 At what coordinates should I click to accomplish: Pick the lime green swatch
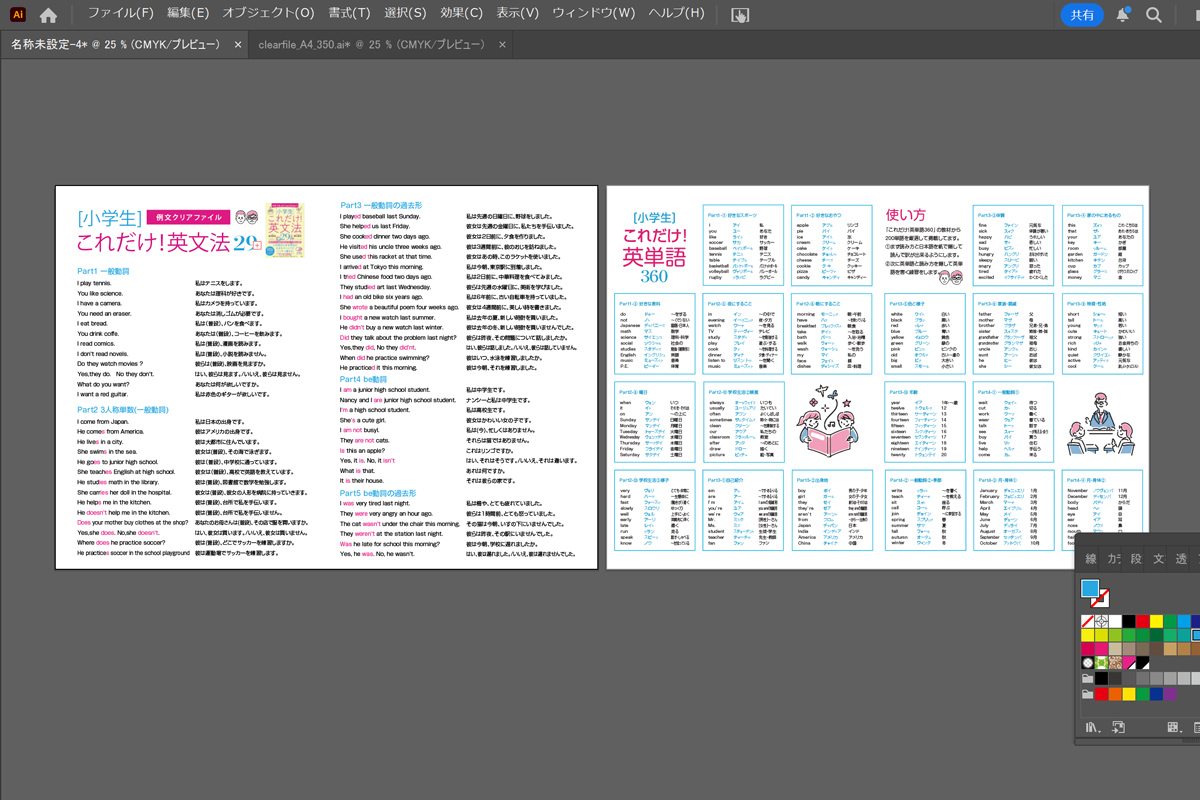(1115, 635)
